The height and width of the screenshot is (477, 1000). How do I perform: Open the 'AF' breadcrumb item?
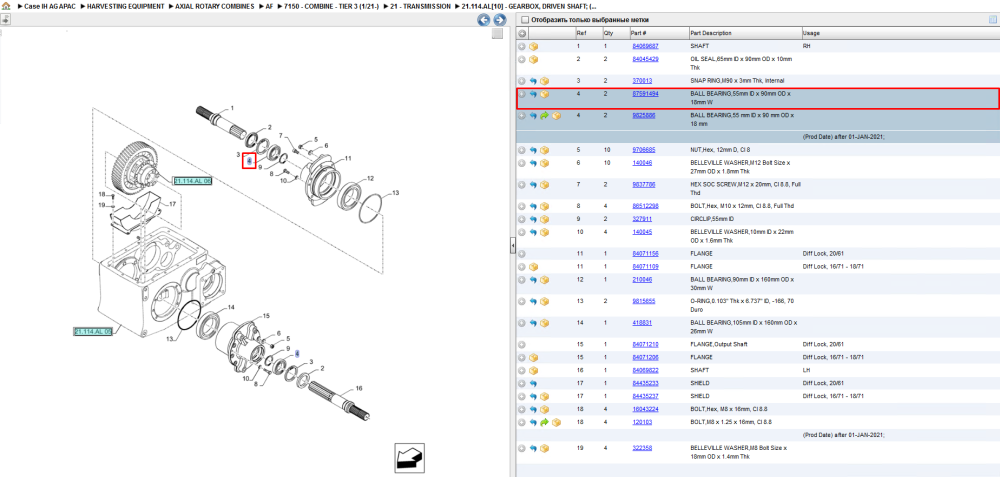coord(269,6)
